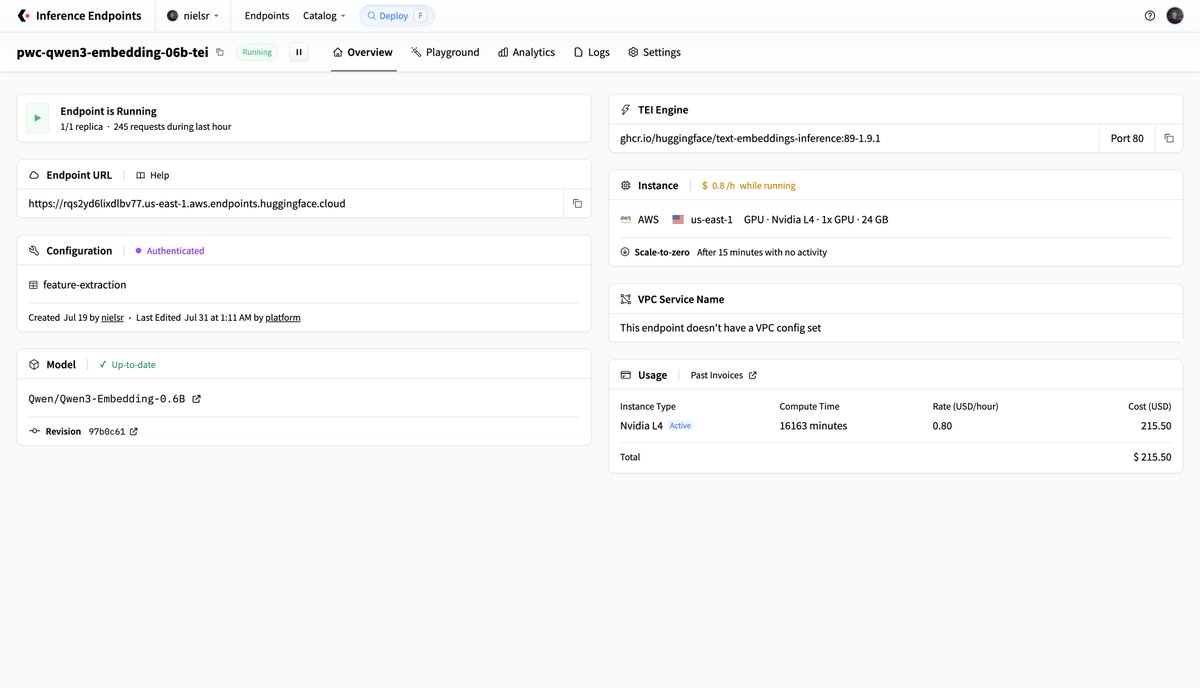This screenshot has width=1200, height=688.
Task: Click the Instance chip icon
Action: 626,185
